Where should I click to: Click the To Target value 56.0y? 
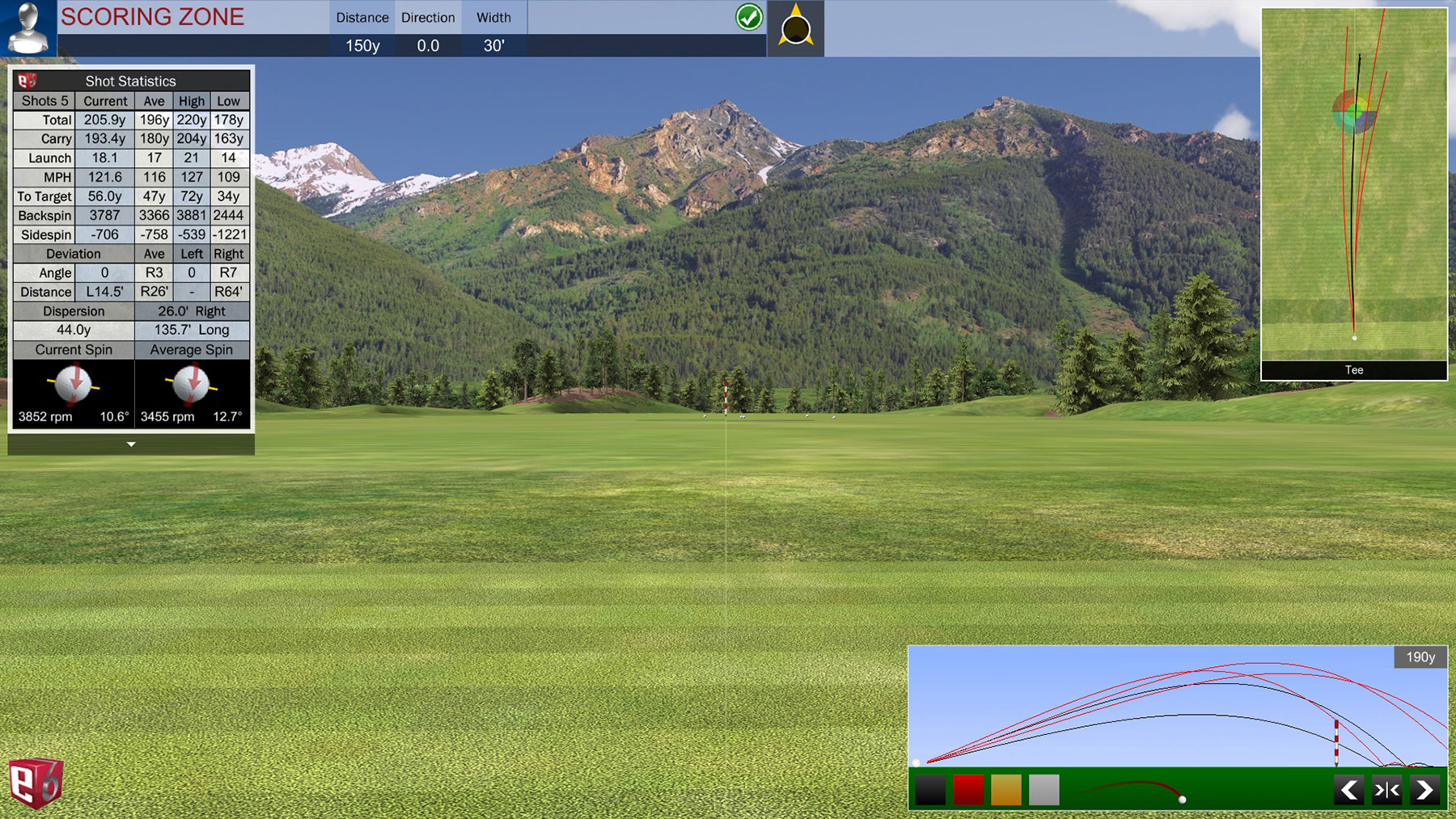tap(105, 196)
